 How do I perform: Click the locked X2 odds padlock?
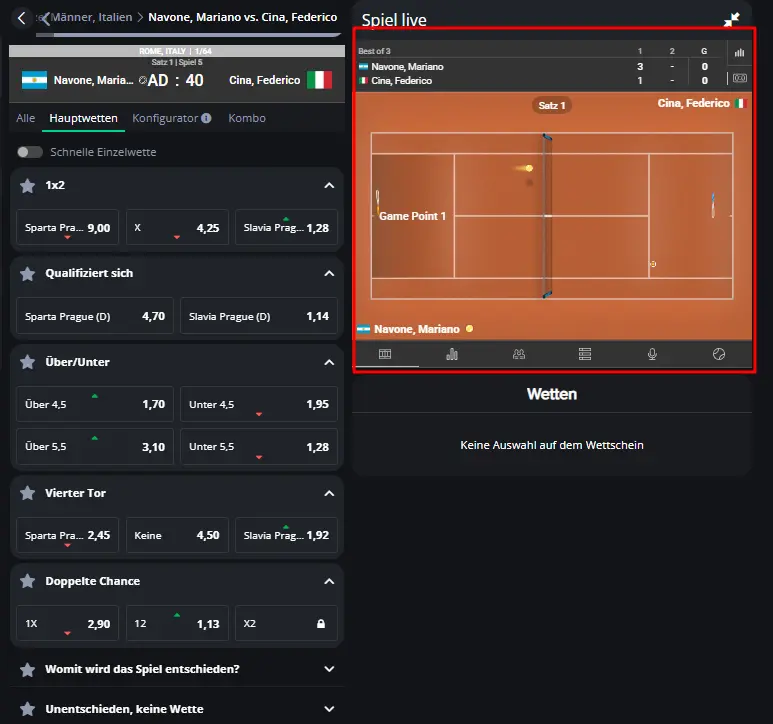[x=321, y=623]
